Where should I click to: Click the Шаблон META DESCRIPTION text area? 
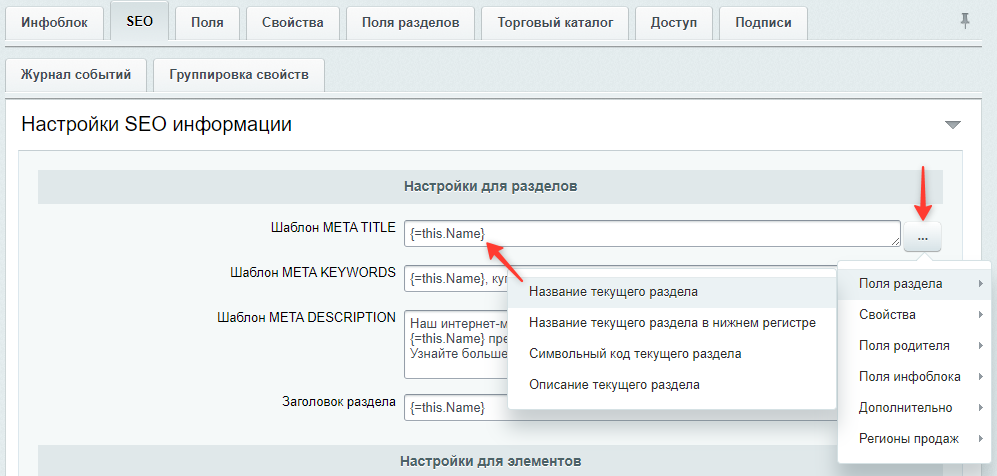pos(456,344)
